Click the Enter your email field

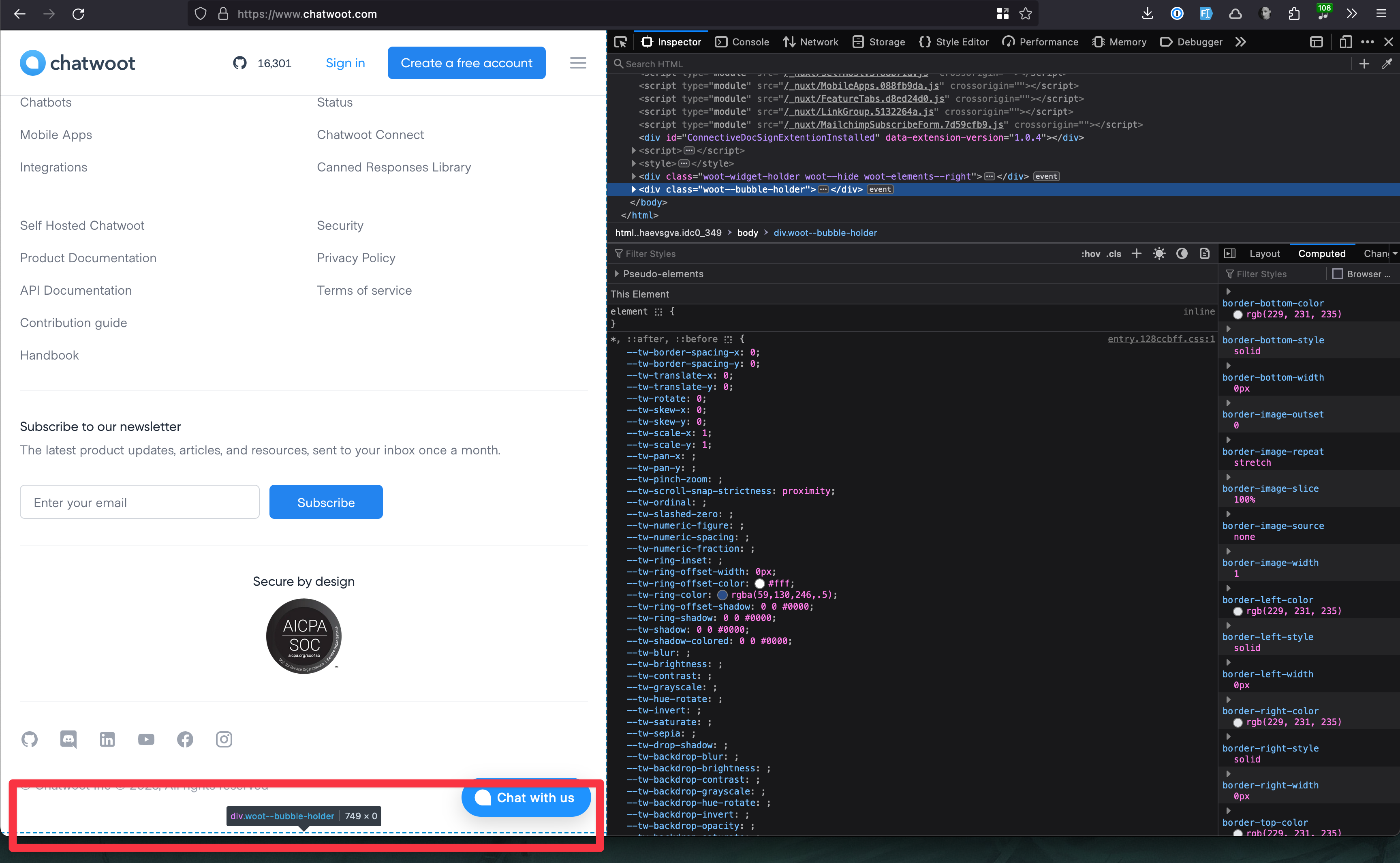pos(139,502)
